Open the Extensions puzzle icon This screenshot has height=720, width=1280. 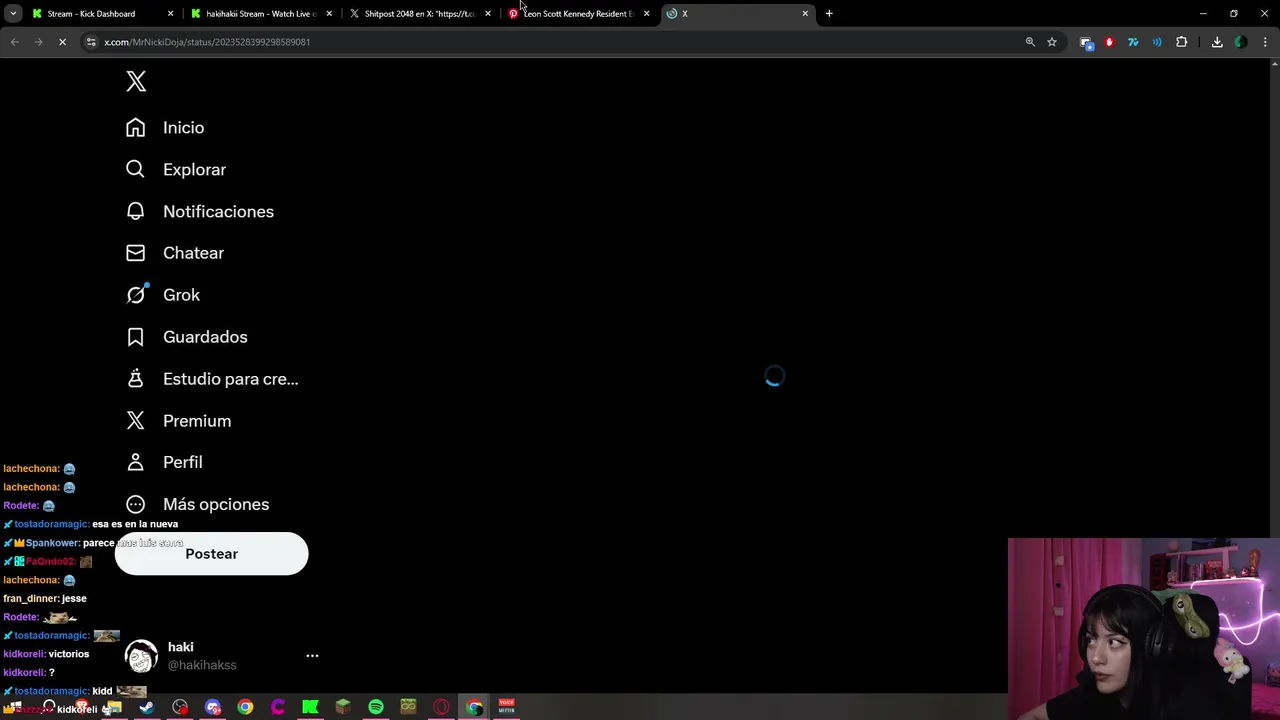(x=1182, y=42)
